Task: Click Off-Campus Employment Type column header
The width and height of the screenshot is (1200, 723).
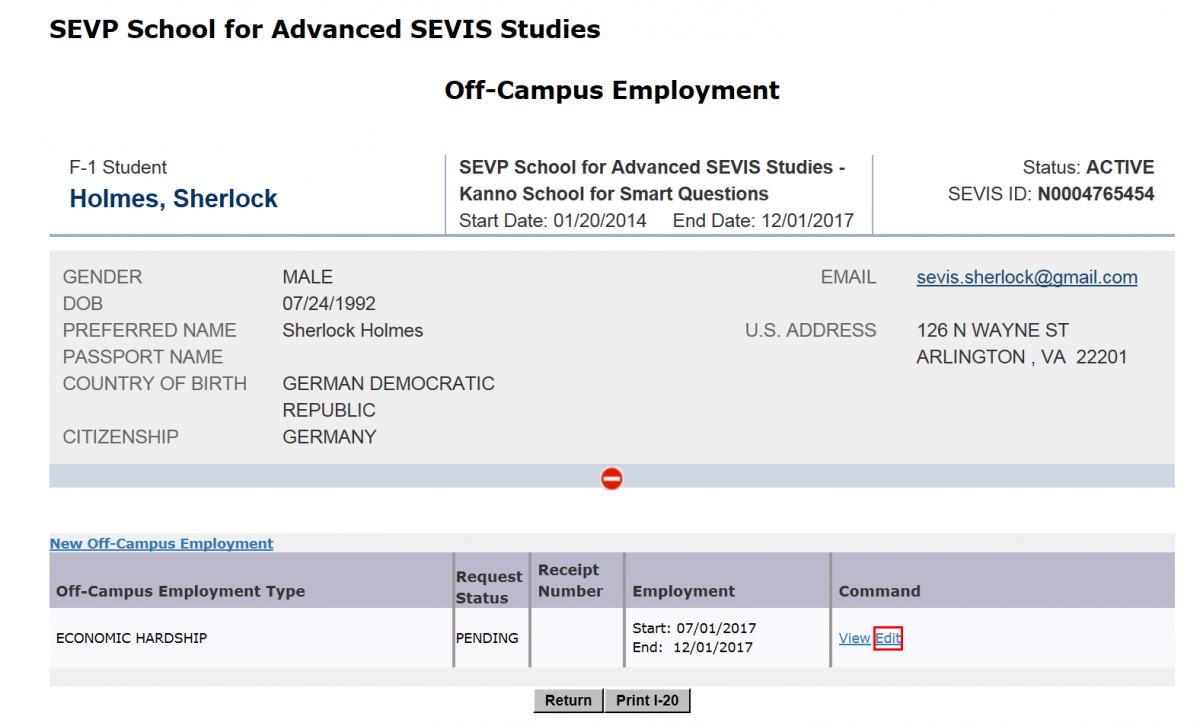Action: [x=180, y=591]
